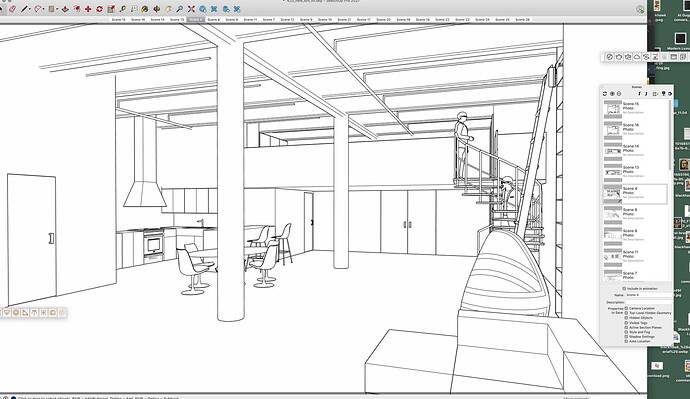Select the Orbit tool
Image resolution: width=690 pixels, height=399 pixels.
click(x=157, y=9)
